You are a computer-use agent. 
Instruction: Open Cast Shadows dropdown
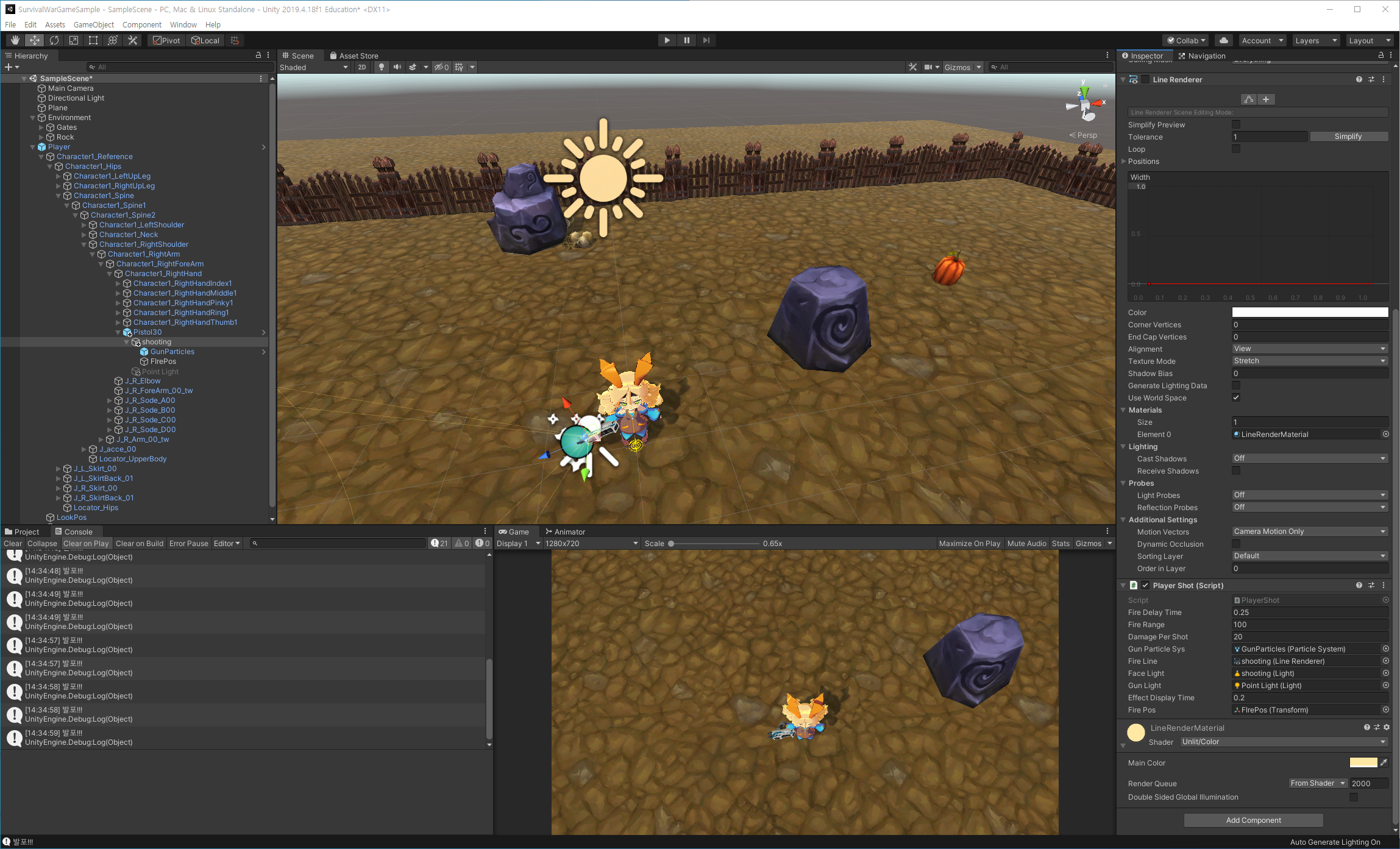[1309, 458]
